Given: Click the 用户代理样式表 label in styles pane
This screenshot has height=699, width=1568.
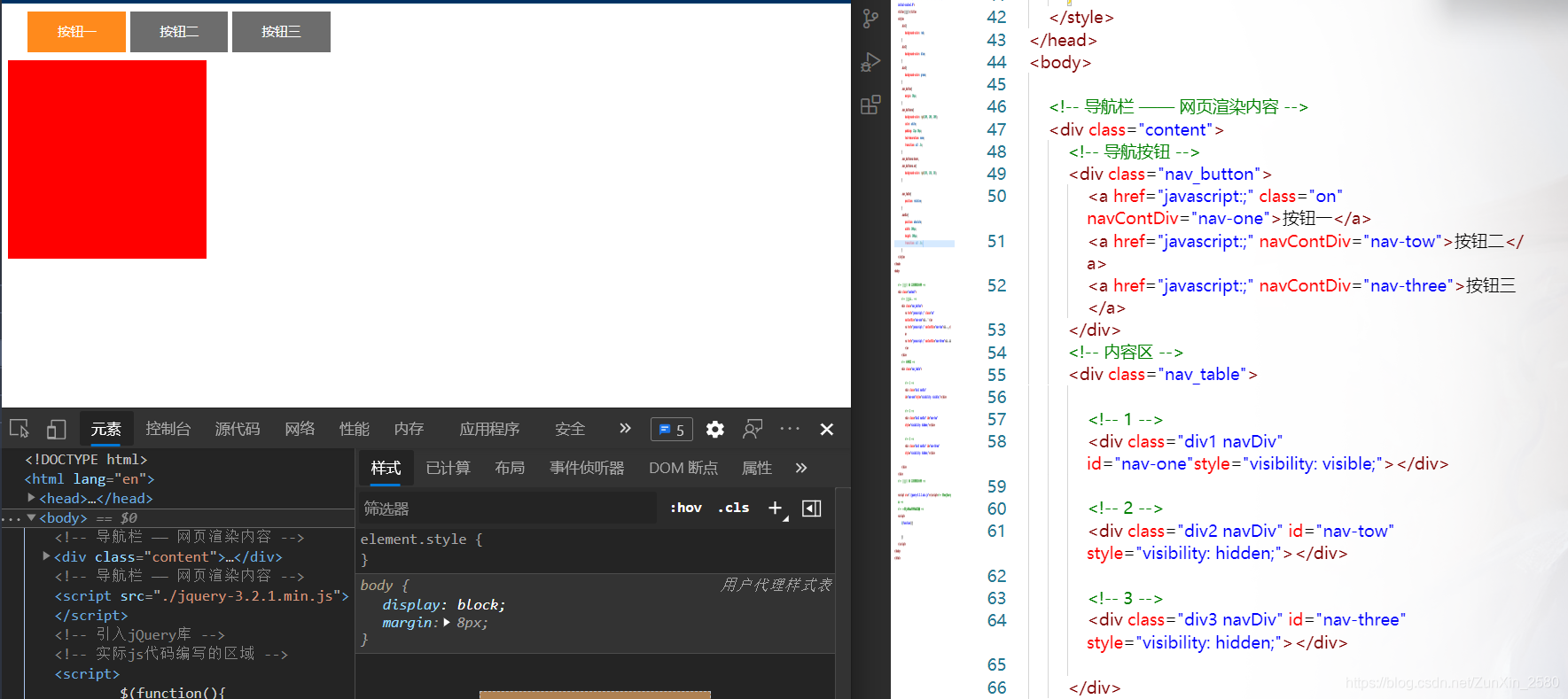Looking at the screenshot, I should tap(776, 585).
